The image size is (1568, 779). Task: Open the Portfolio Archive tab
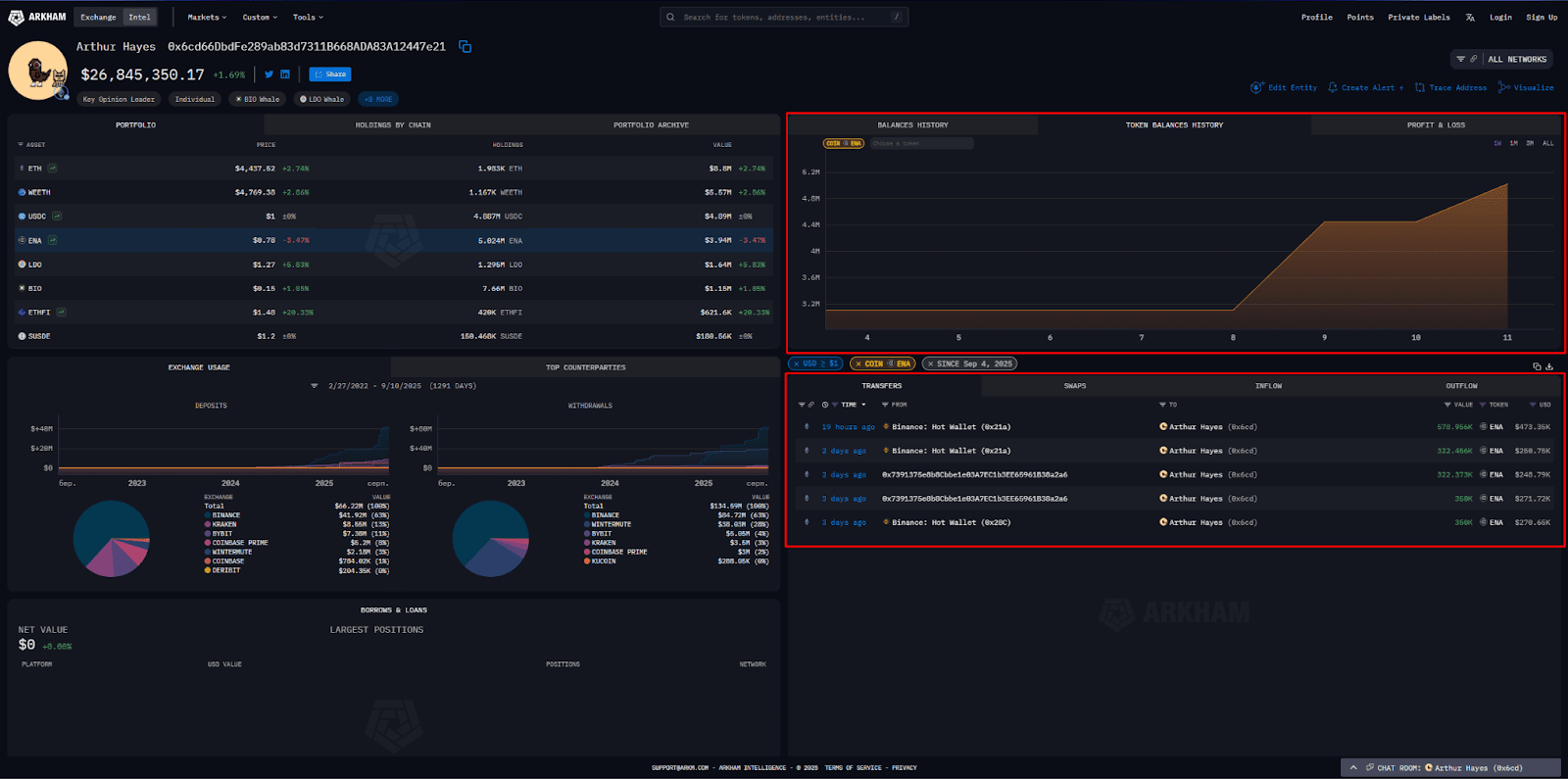coord(651,125)
